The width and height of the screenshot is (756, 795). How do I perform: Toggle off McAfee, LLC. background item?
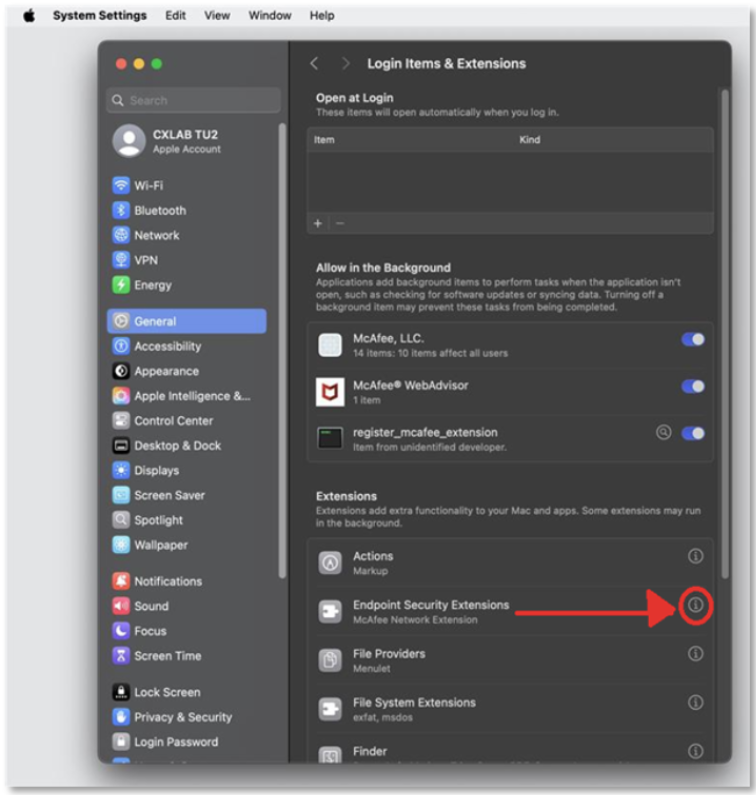692,340
